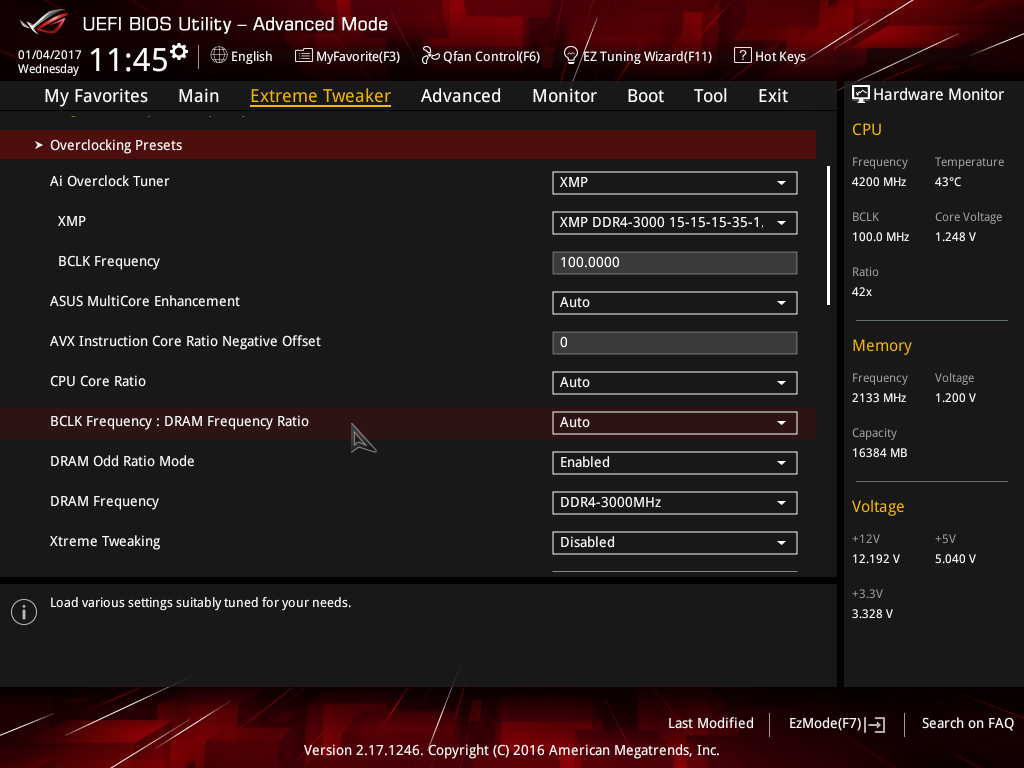This screenshot has width=1024, height=768.
Task: Open DRAM Odd Ratio Mode dropdown
Action: 675,462
